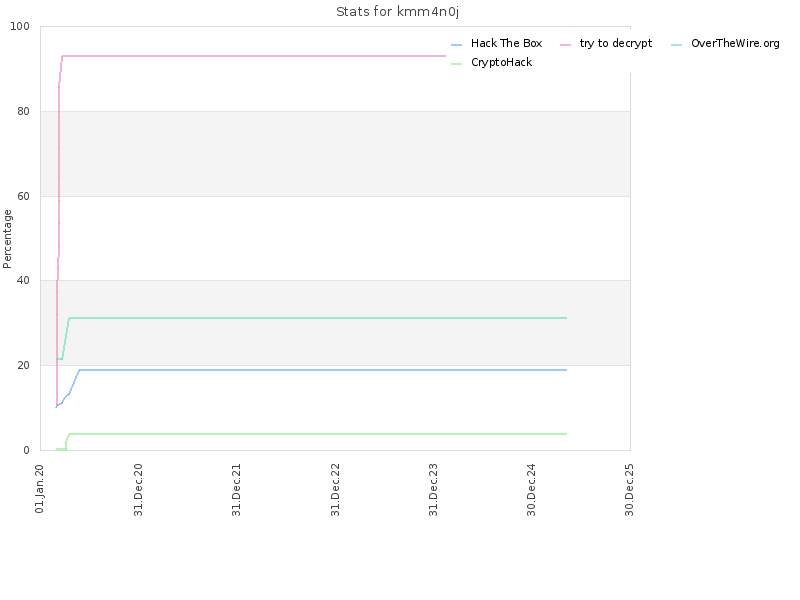Click the pink try to decrypt legend swatch

[x=565, y=45]
